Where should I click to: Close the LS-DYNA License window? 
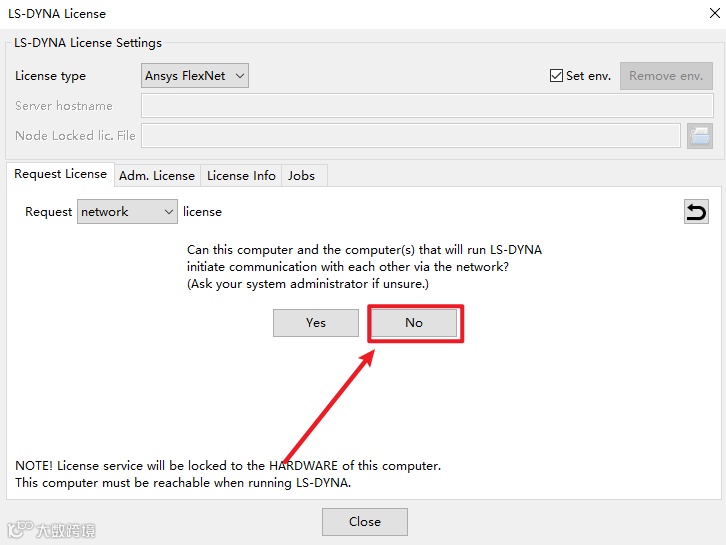tap(715, 13)
